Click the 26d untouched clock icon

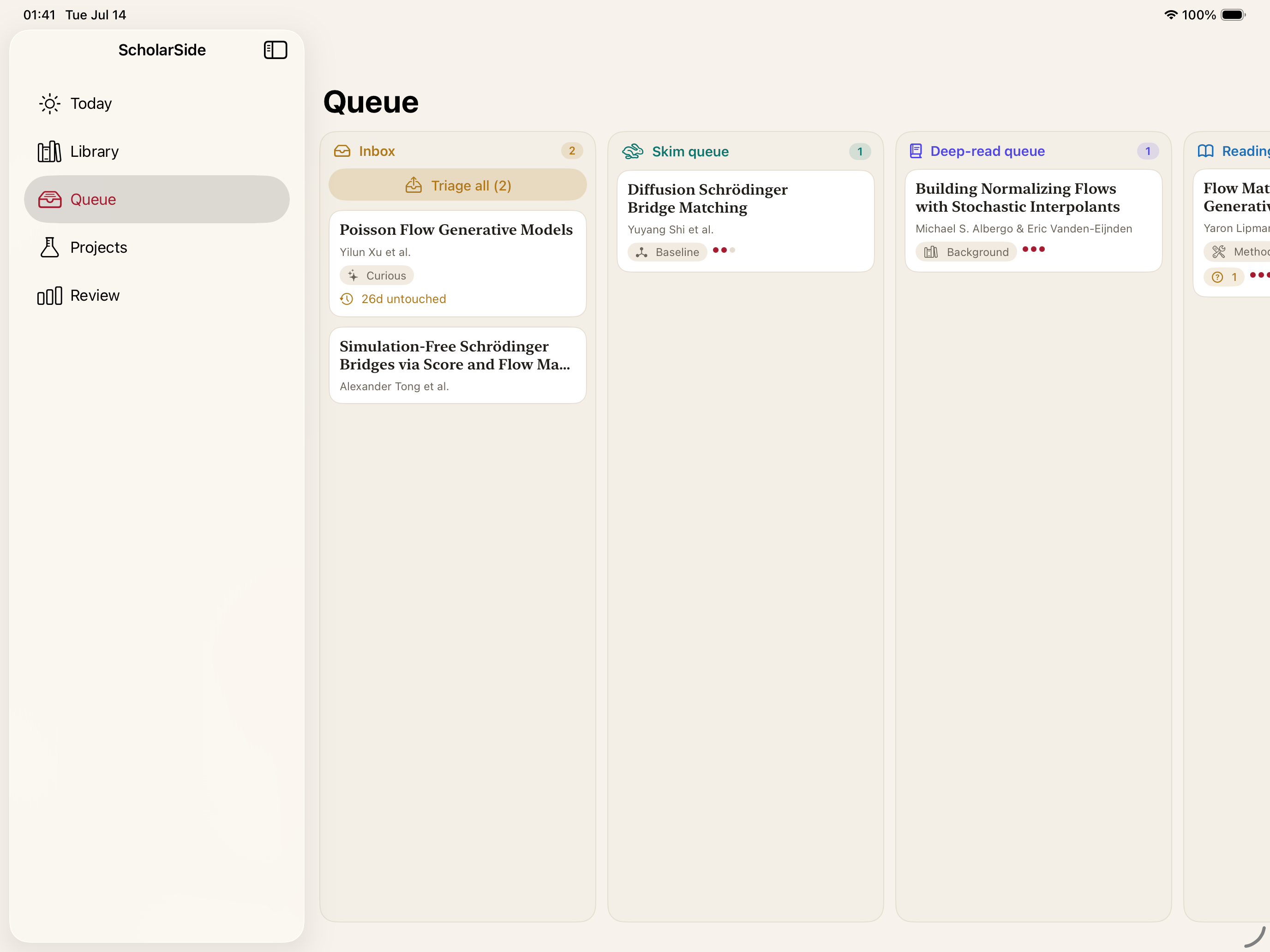click(347, 299)
